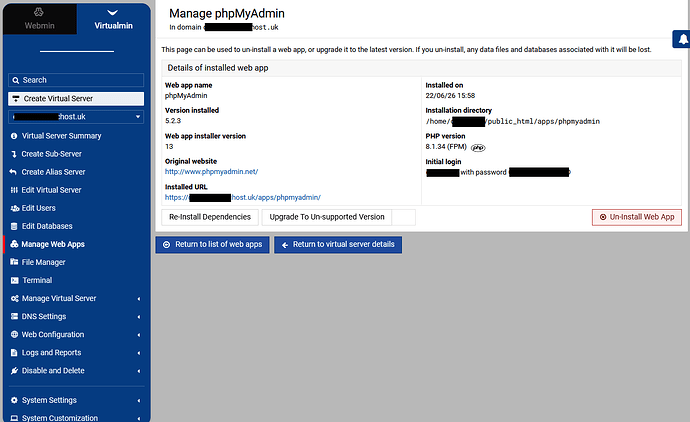Image resolution: width=690 pixels, height=422 pixels.
Task: Click the Edit Users people icon
Action: [15, 208]
